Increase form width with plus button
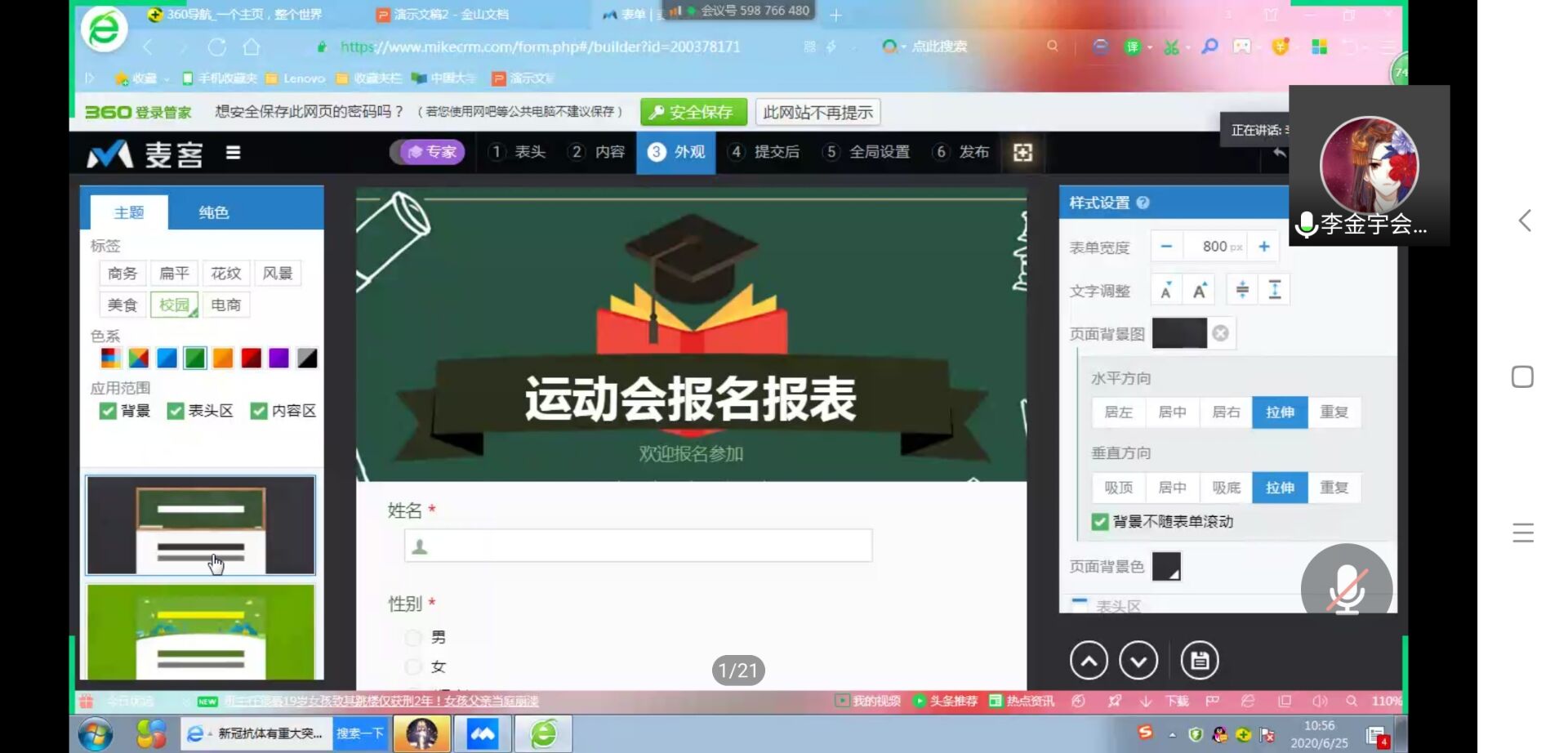This screenshot has height=753, width=1568. [1263, 247]
